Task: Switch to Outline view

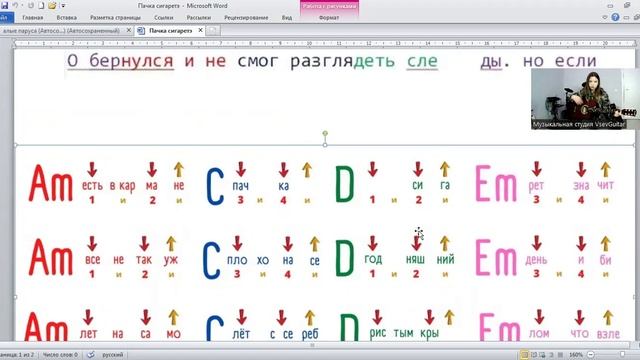Action: click(x=551, y=355)
